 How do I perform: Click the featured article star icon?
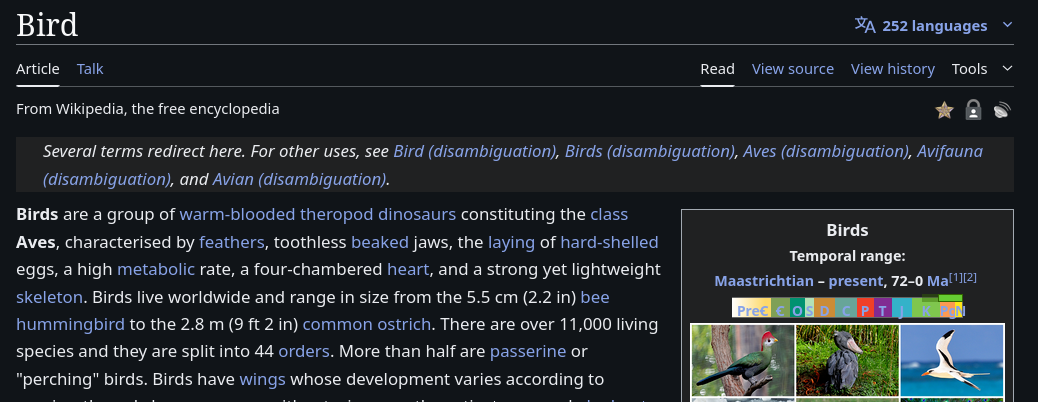pos(944,110)
